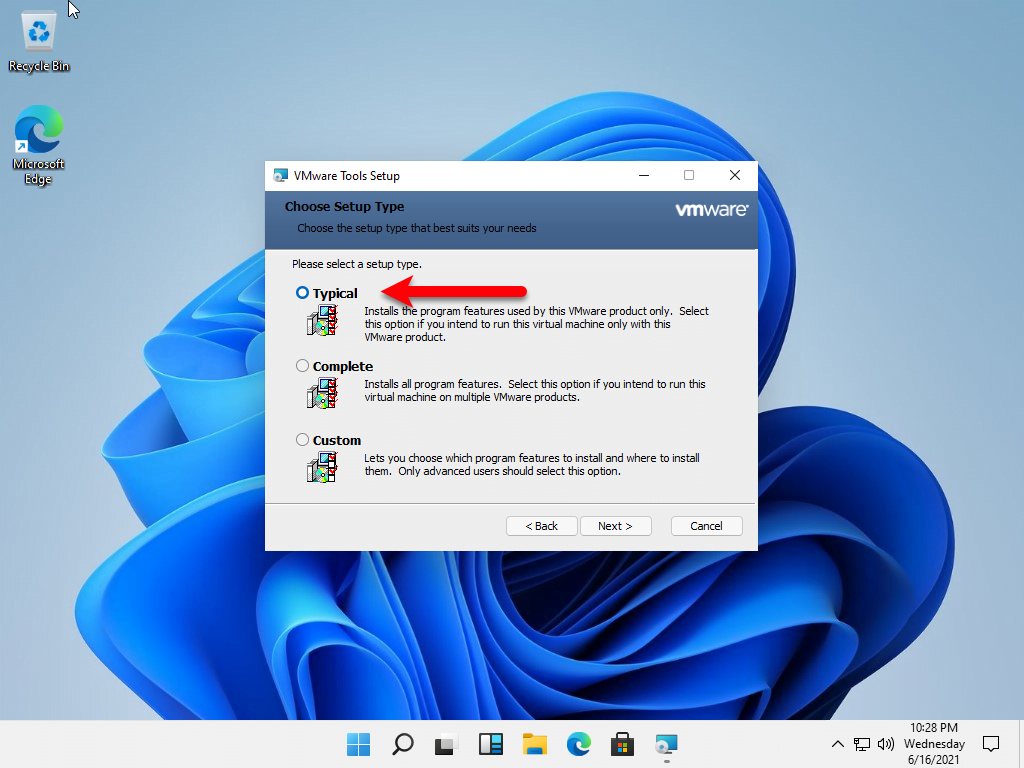Screen dimensions: 1024x768
Task: Open the clock showing 10:28 PM
Action: tap(934, 744)
